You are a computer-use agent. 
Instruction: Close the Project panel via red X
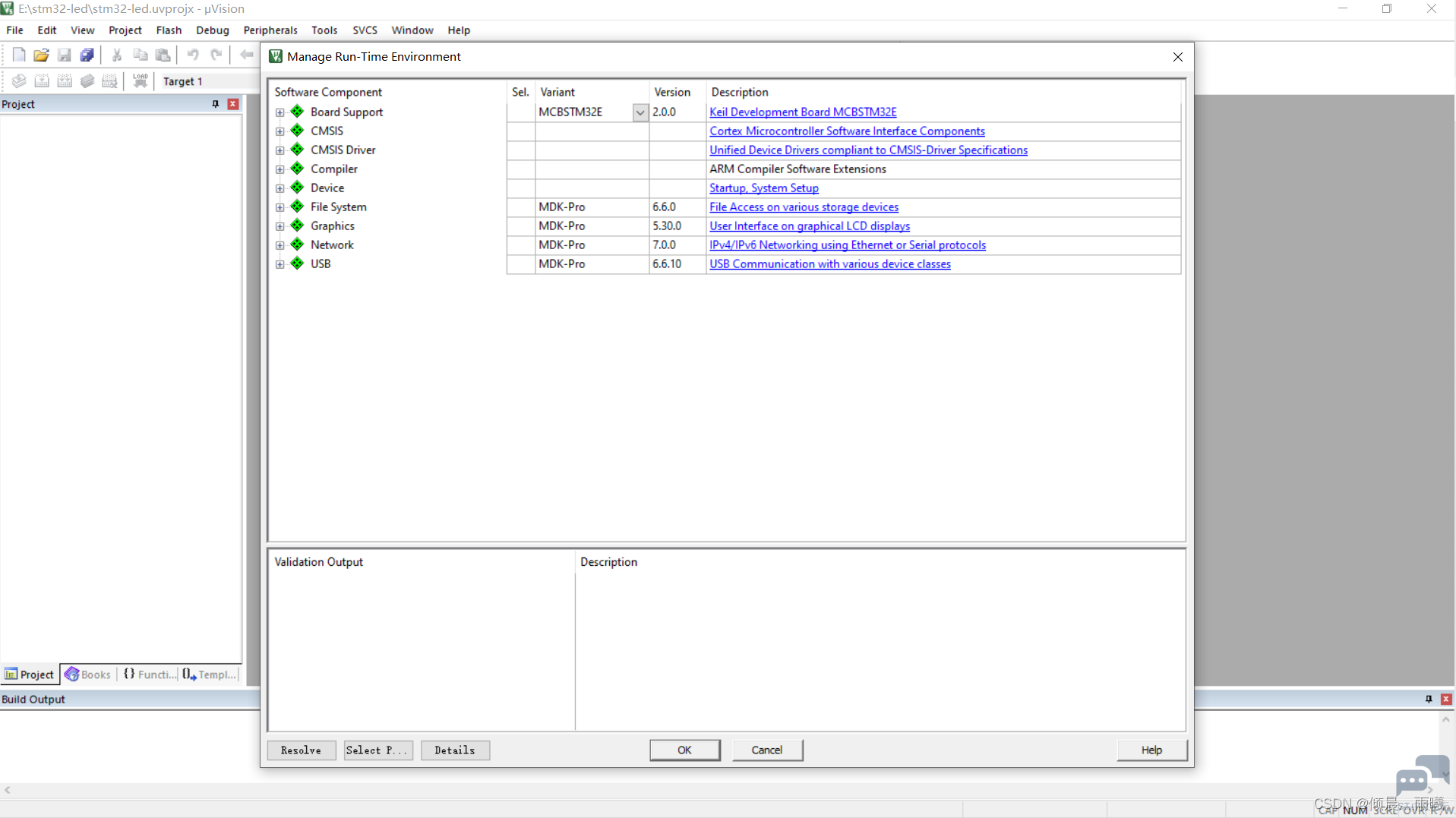pyautogui.click(x=233, y=104)
